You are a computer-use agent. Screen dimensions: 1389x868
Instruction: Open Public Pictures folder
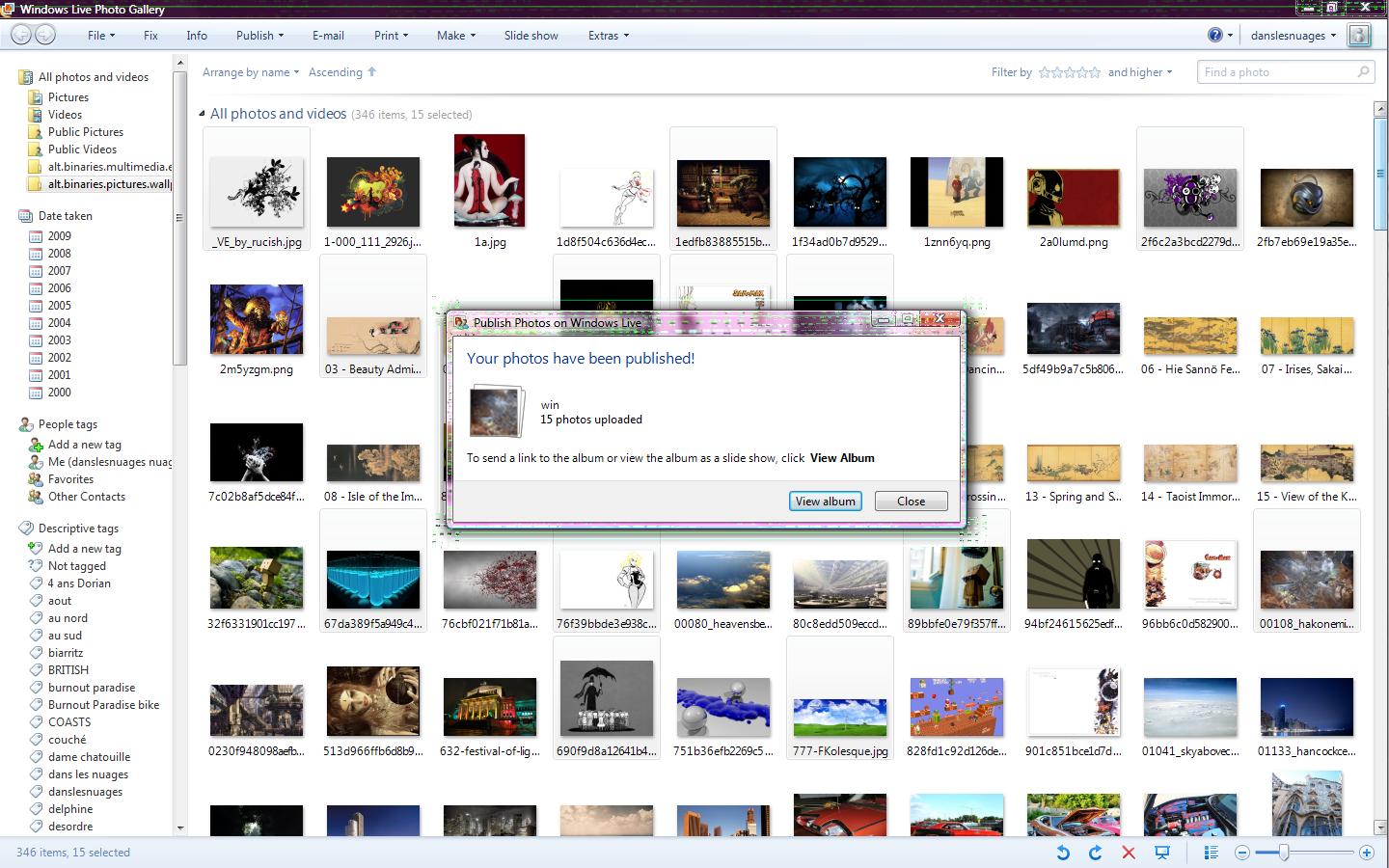[86, 132]
